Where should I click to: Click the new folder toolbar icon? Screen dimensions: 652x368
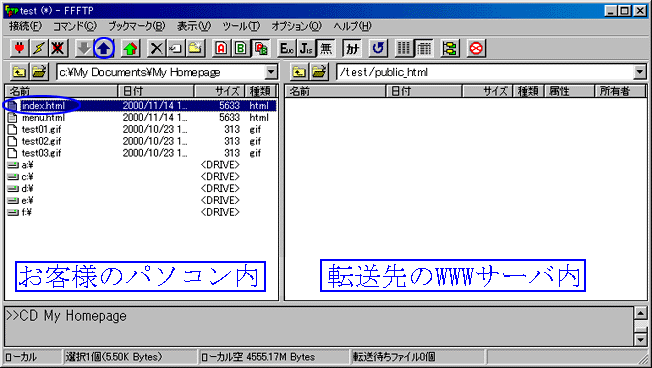point(195,49)
